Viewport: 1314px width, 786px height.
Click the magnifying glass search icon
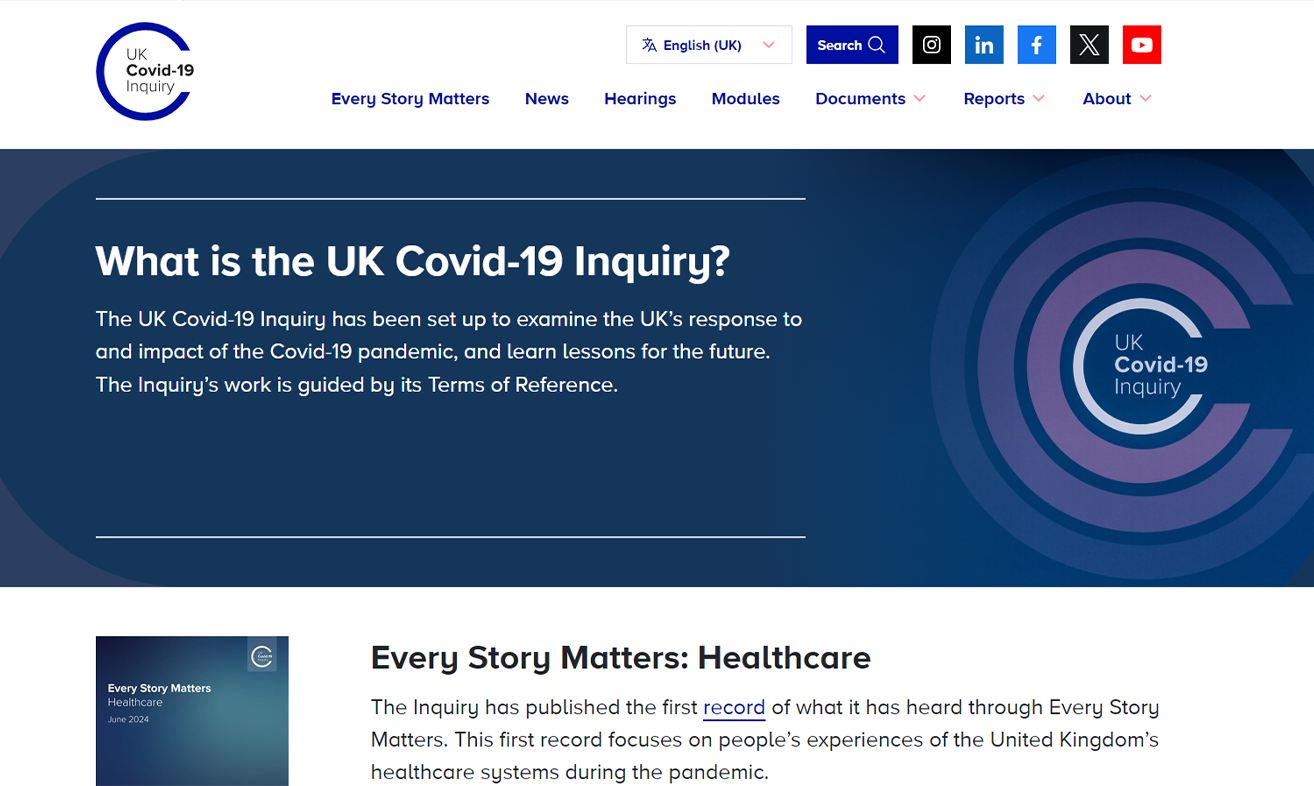tap(877, 45)
